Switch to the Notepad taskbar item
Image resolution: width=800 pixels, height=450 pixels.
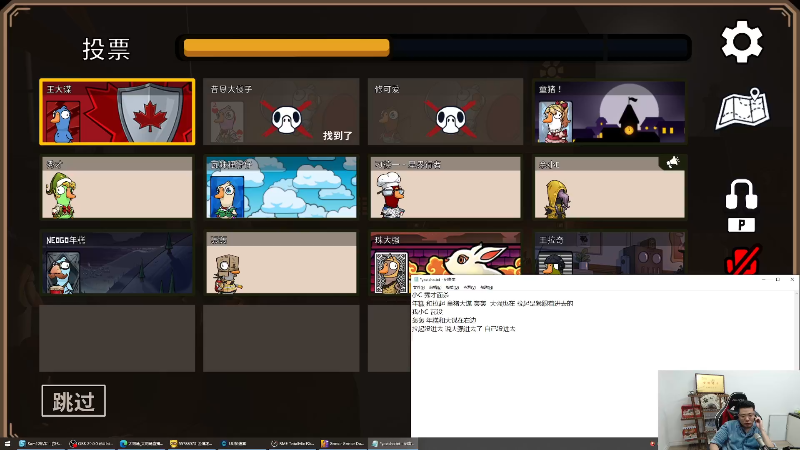pyautogui.click(x=393, y=443)
